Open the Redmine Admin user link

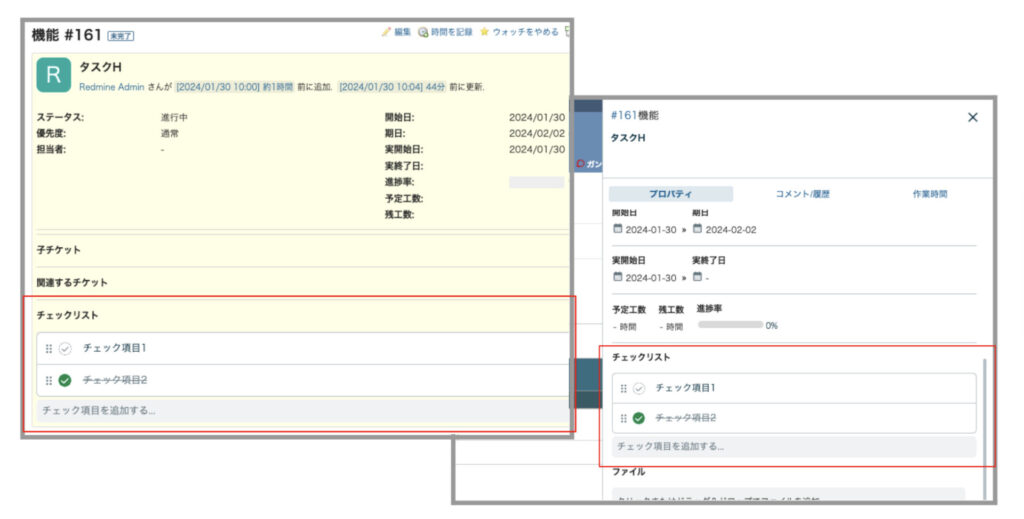112,87
